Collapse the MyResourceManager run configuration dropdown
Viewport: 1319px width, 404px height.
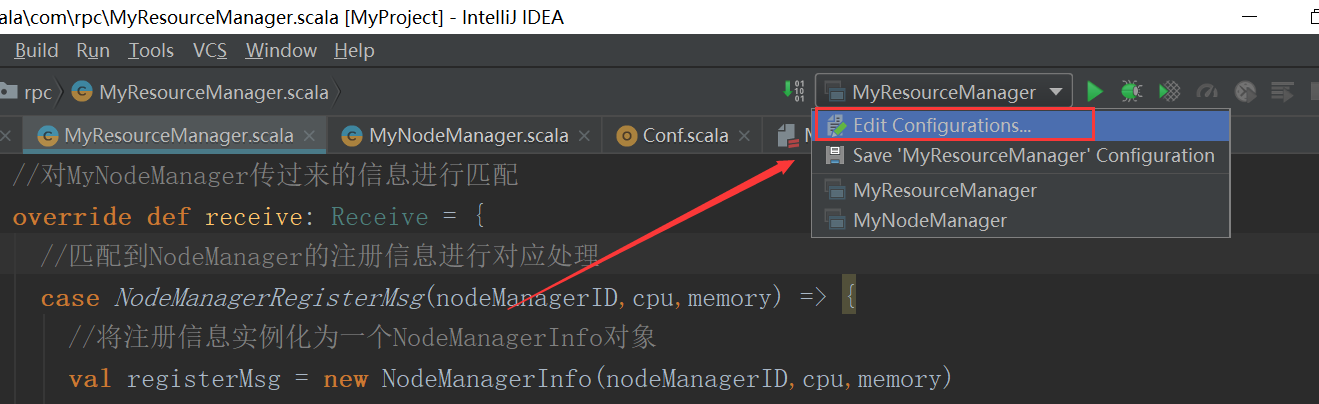[1055, 92]
